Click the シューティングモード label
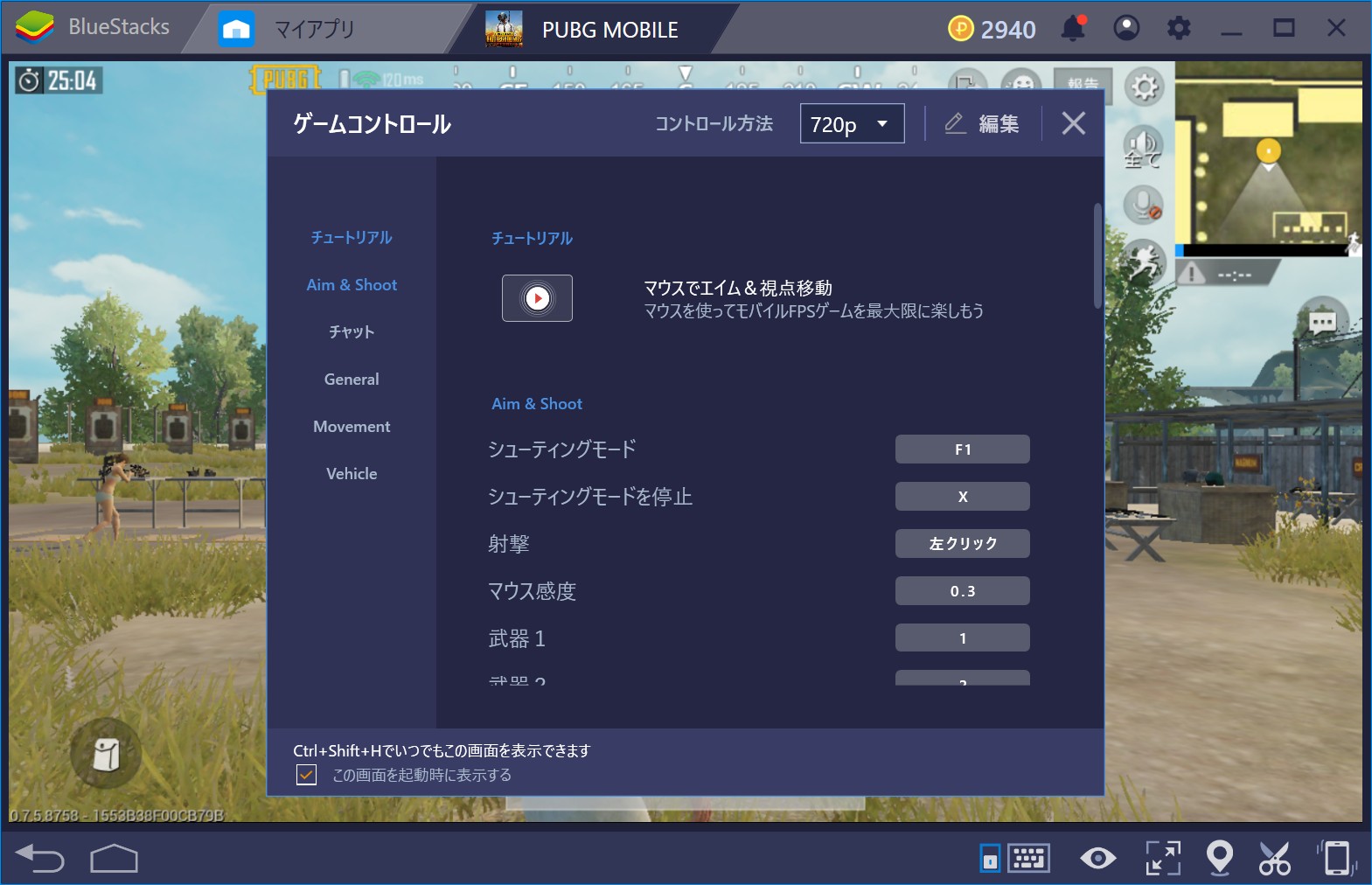 click(x=561, y=449)
